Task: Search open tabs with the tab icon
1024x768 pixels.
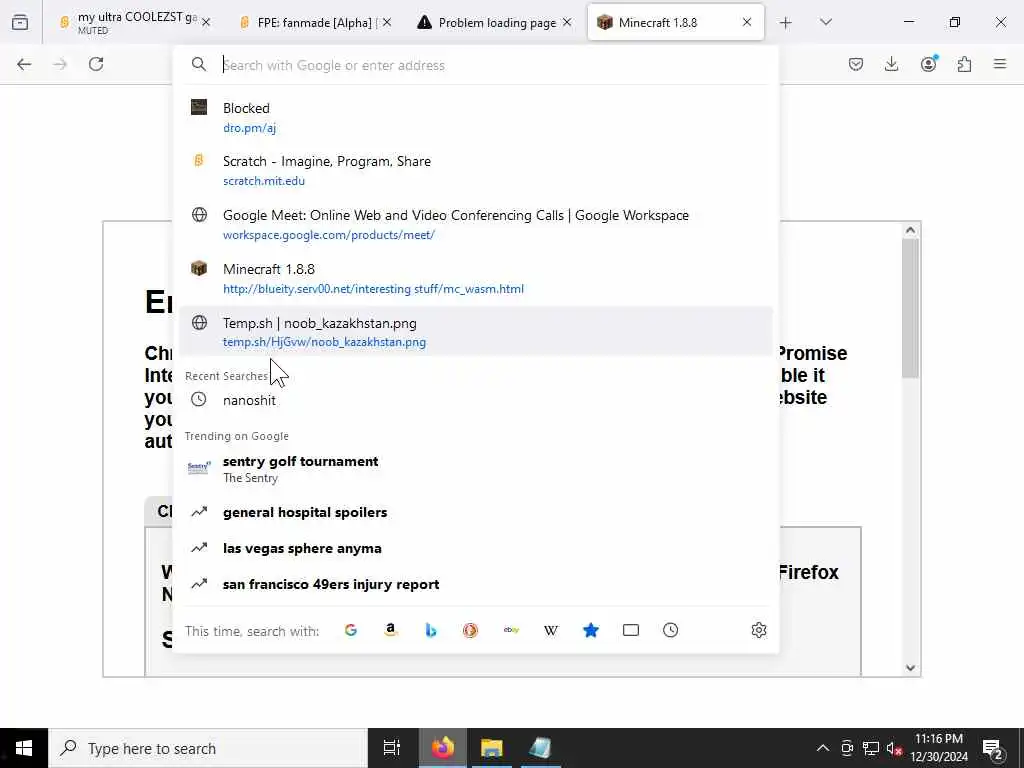Action: [630, 630]
